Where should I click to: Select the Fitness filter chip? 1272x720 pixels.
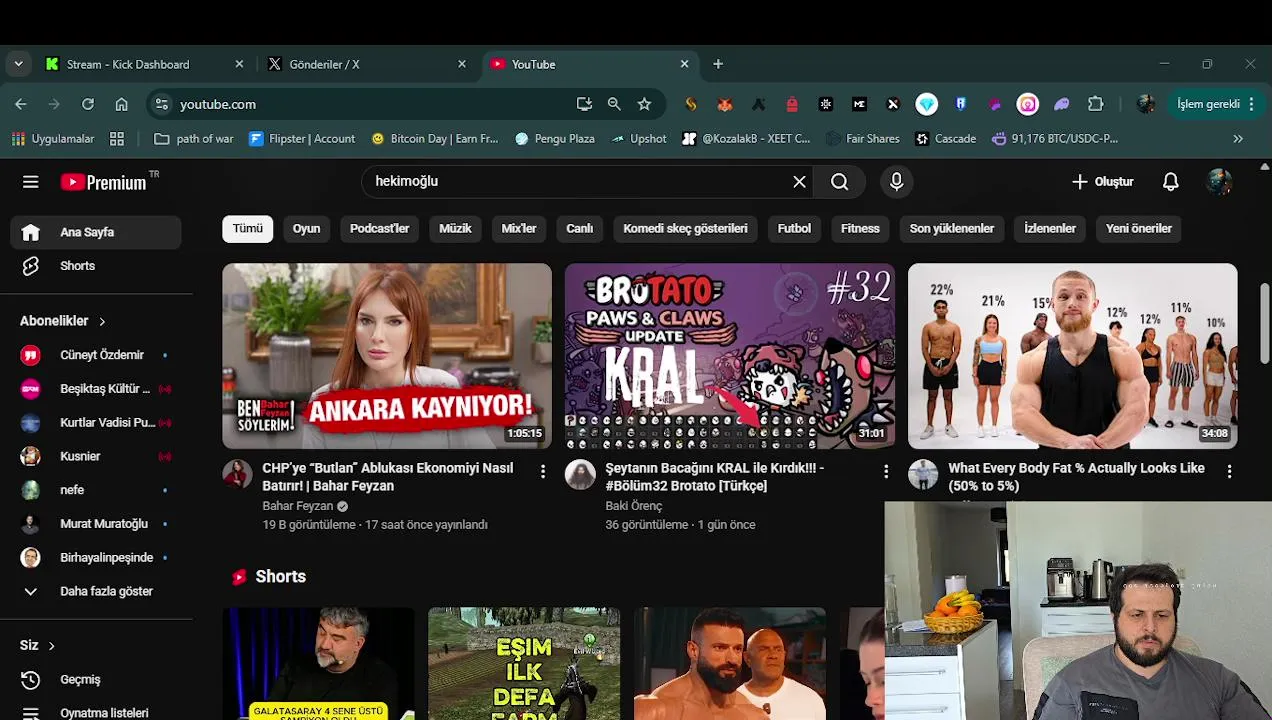[860, 229]
